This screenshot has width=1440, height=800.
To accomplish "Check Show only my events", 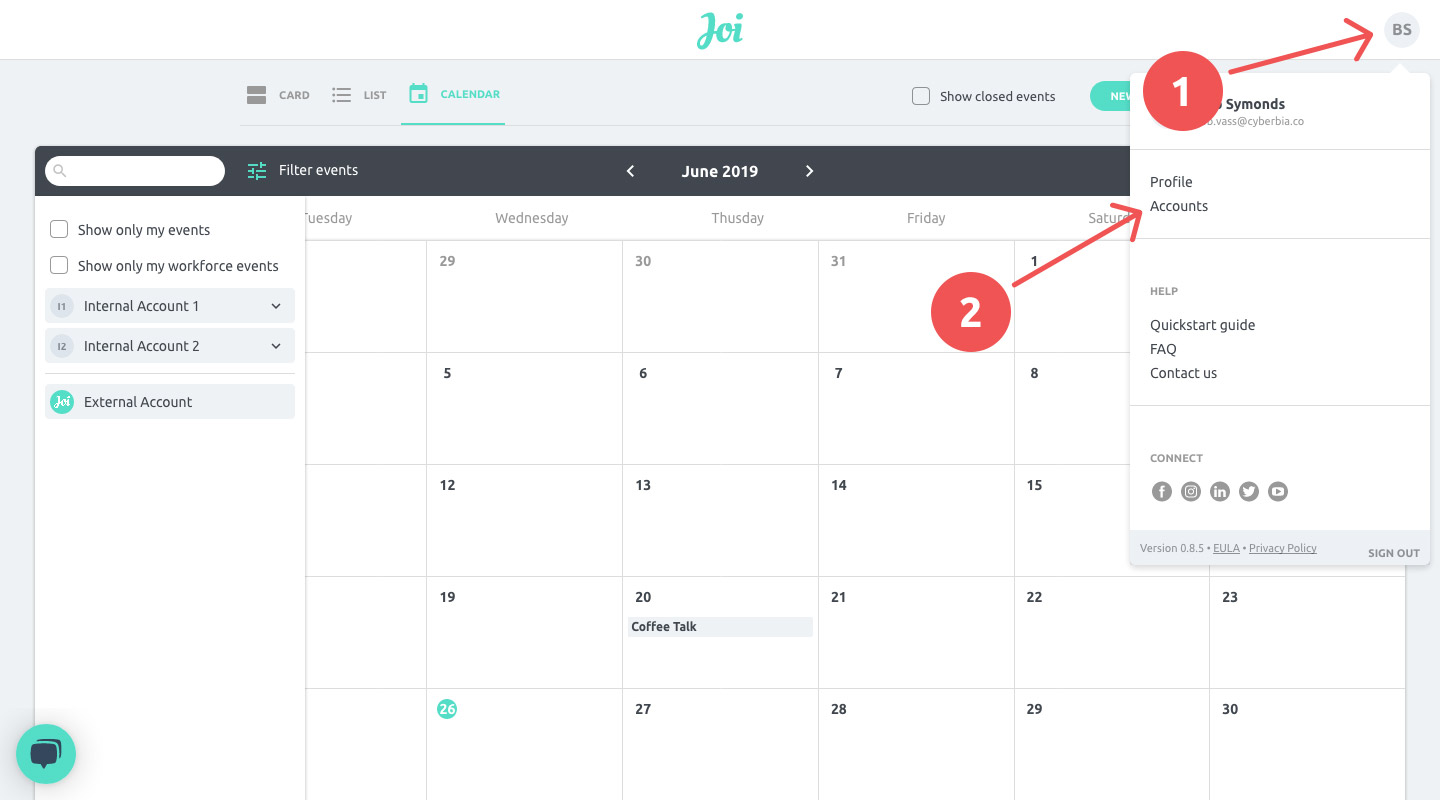I will 59,229.
